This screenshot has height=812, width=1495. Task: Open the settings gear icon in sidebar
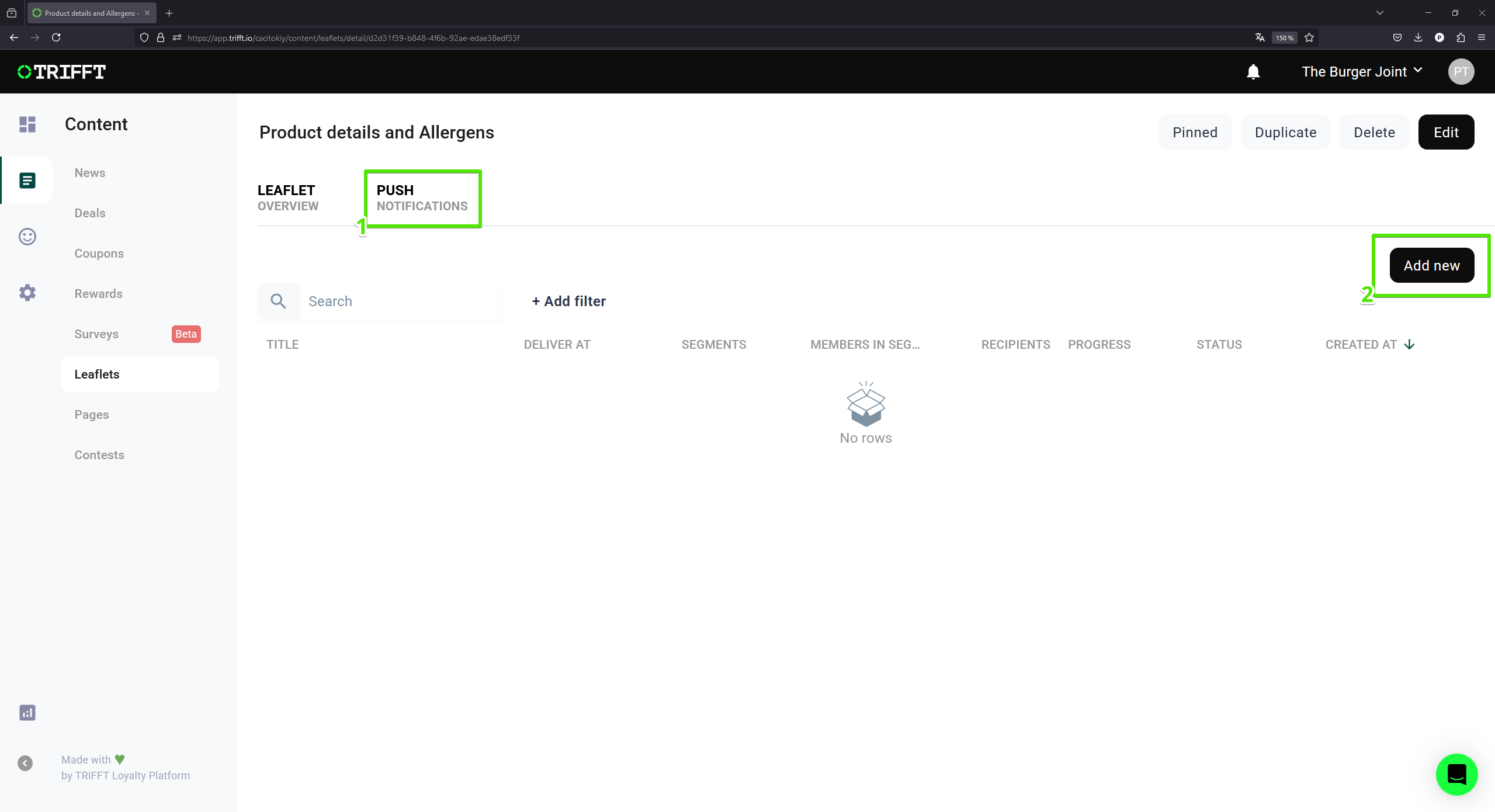click(27, 293)
